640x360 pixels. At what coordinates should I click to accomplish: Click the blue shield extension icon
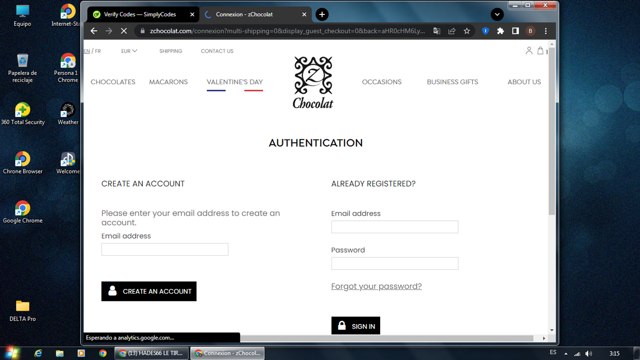(485, 31)
